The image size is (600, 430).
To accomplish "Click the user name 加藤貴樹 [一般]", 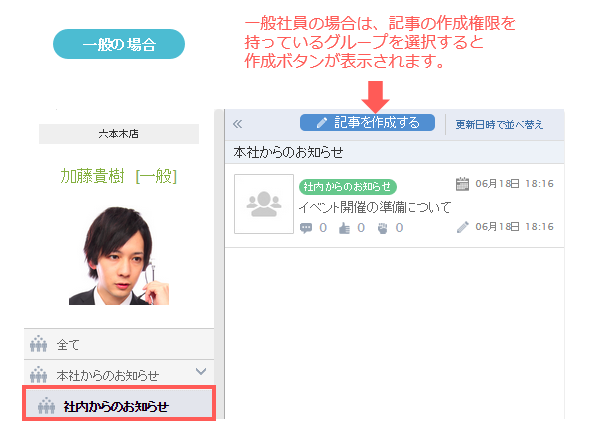I will [x=119, y=176].
